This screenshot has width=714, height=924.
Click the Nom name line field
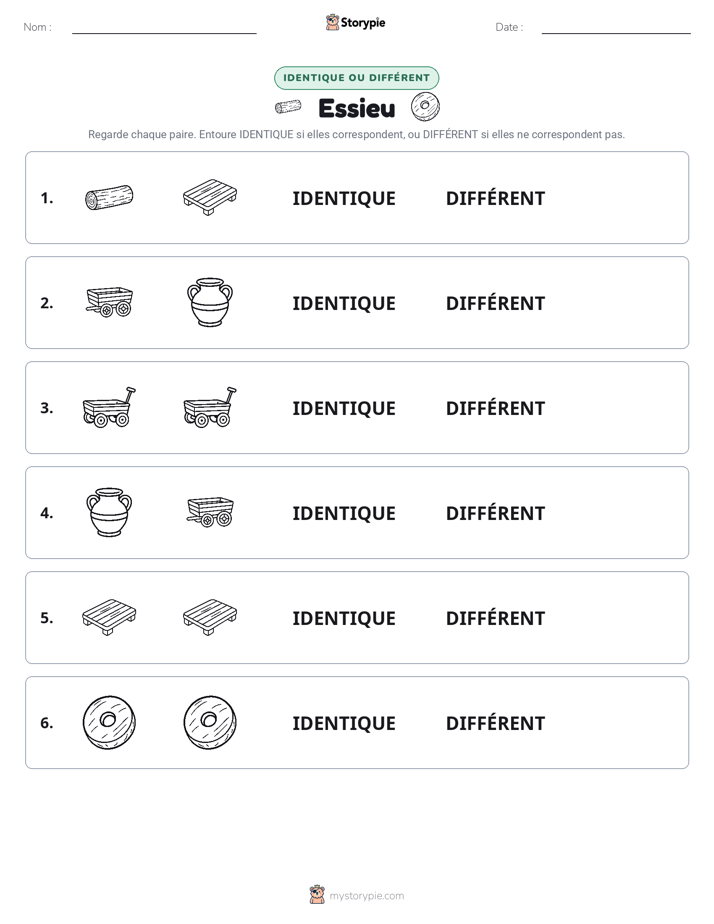click(164, 27)
